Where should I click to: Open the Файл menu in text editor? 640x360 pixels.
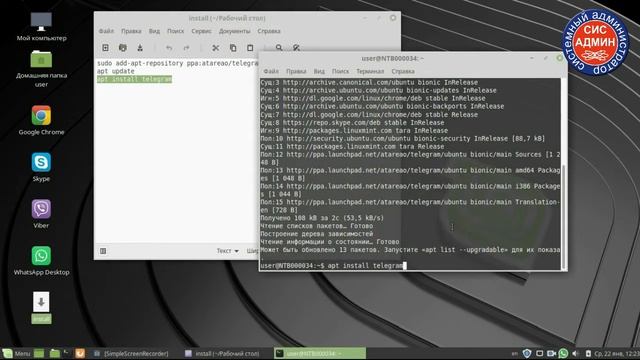(x=106, y=31)
